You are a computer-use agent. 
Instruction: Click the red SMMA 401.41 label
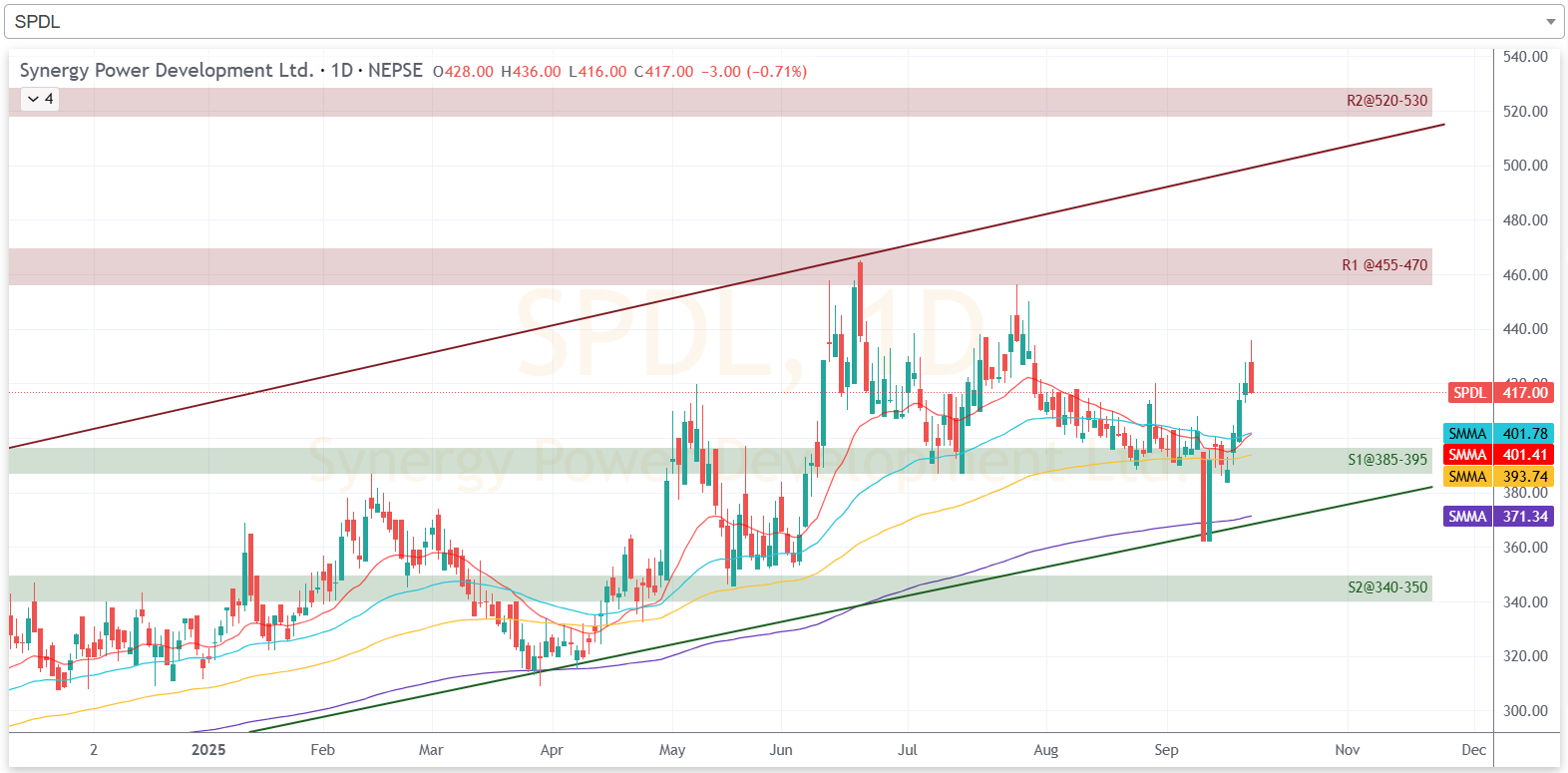tap(1497, 455)
